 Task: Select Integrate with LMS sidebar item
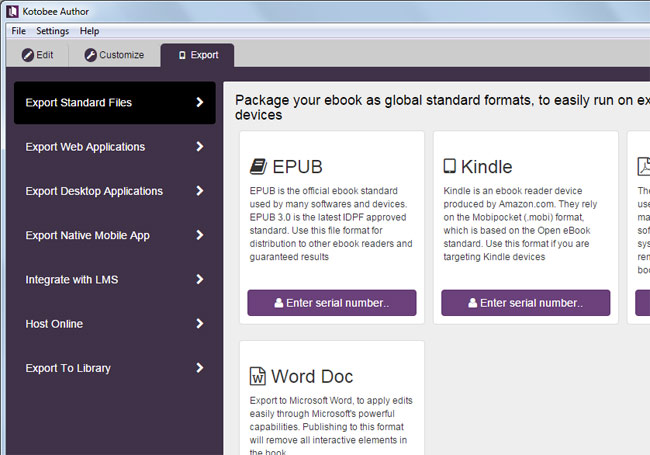tap(115, 280)
